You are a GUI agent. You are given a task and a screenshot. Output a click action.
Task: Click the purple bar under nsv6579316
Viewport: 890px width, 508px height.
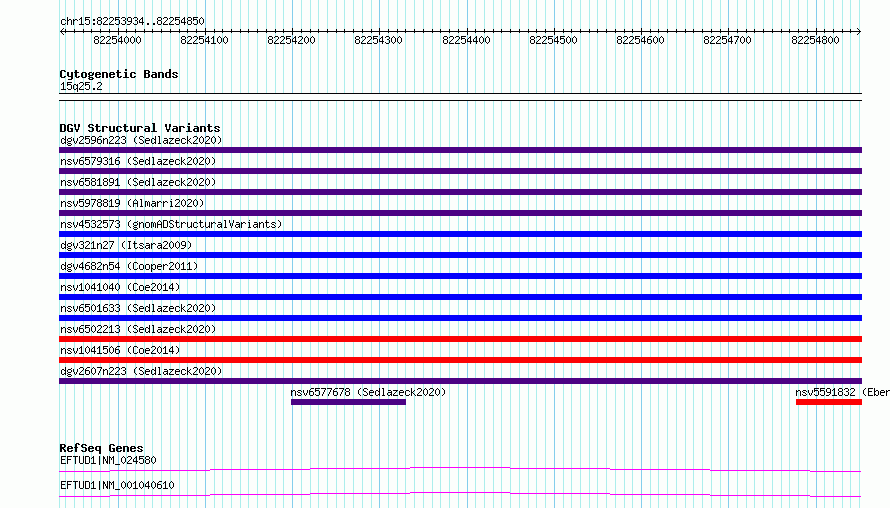click(460, 171)
